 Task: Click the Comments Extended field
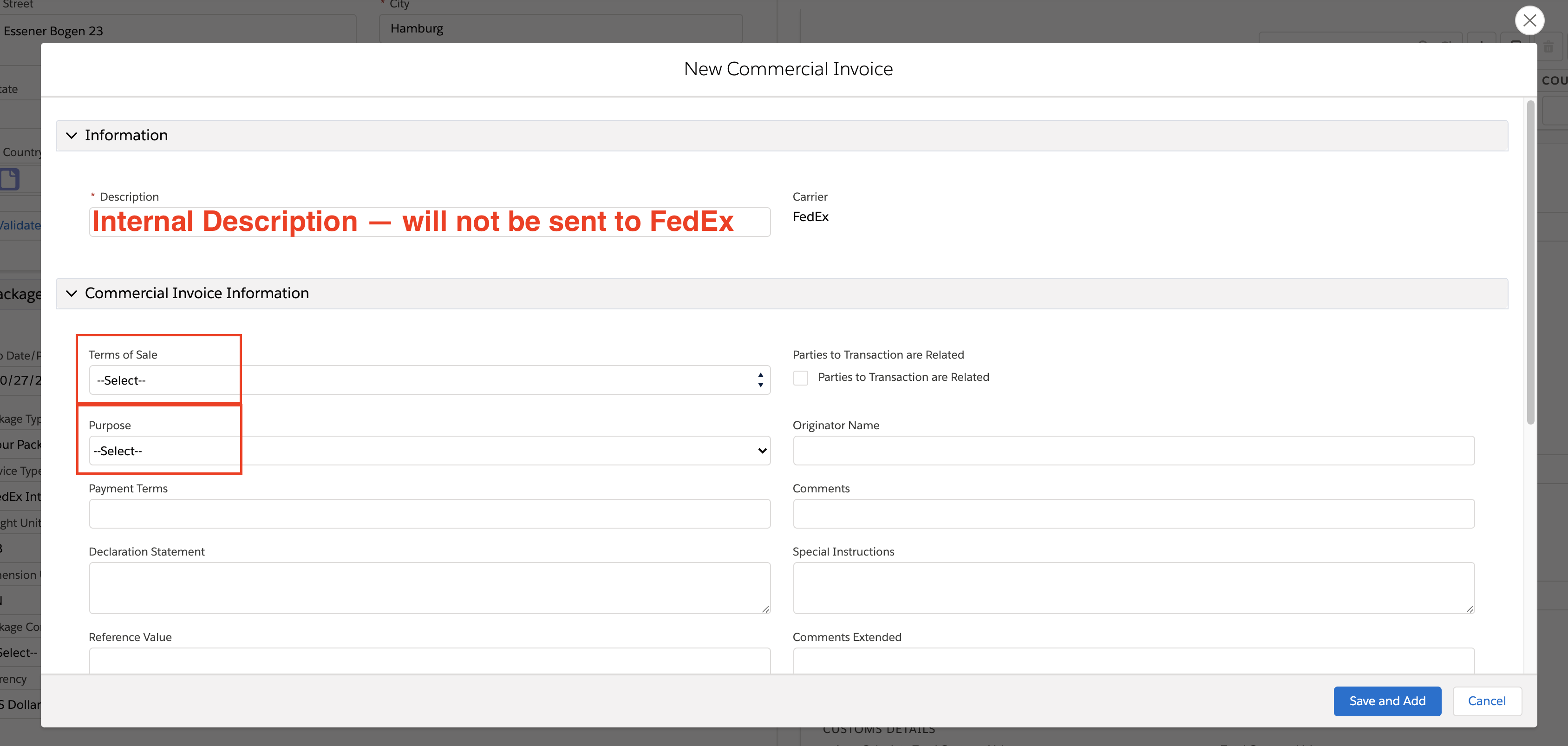coord(1133,661)
